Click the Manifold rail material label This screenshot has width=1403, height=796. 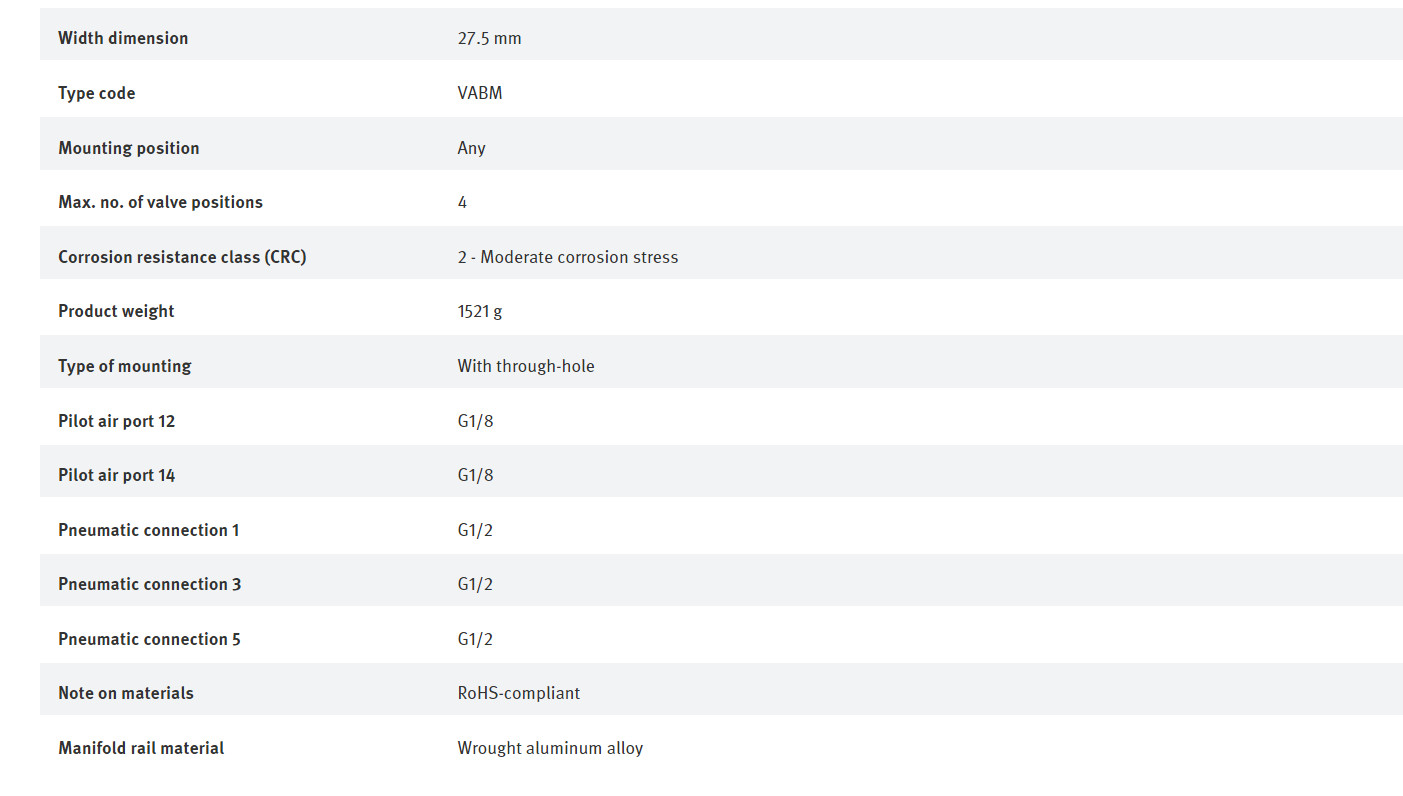pyautogui.click(x=141, y=748)
